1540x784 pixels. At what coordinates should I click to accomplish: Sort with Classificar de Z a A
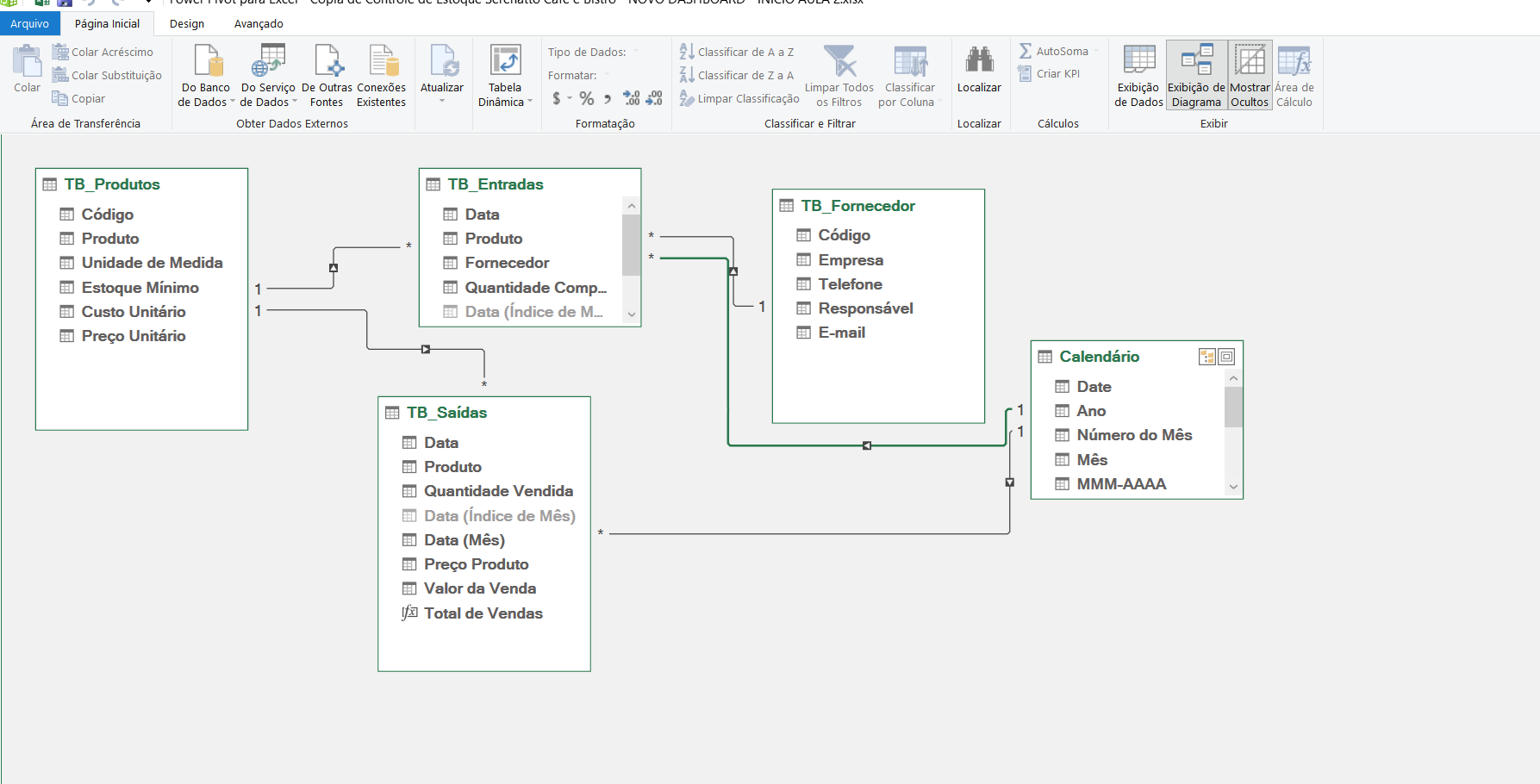(737, 75)
